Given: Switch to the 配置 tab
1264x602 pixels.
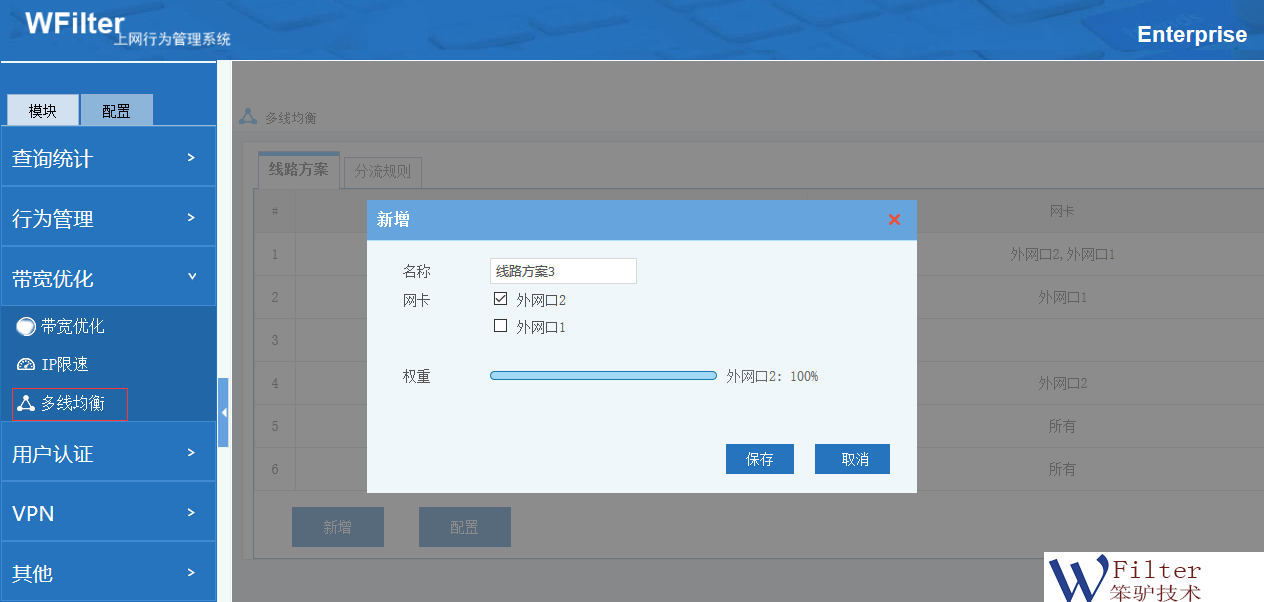Looking at the screenshot, I should (x=116, y=111).
